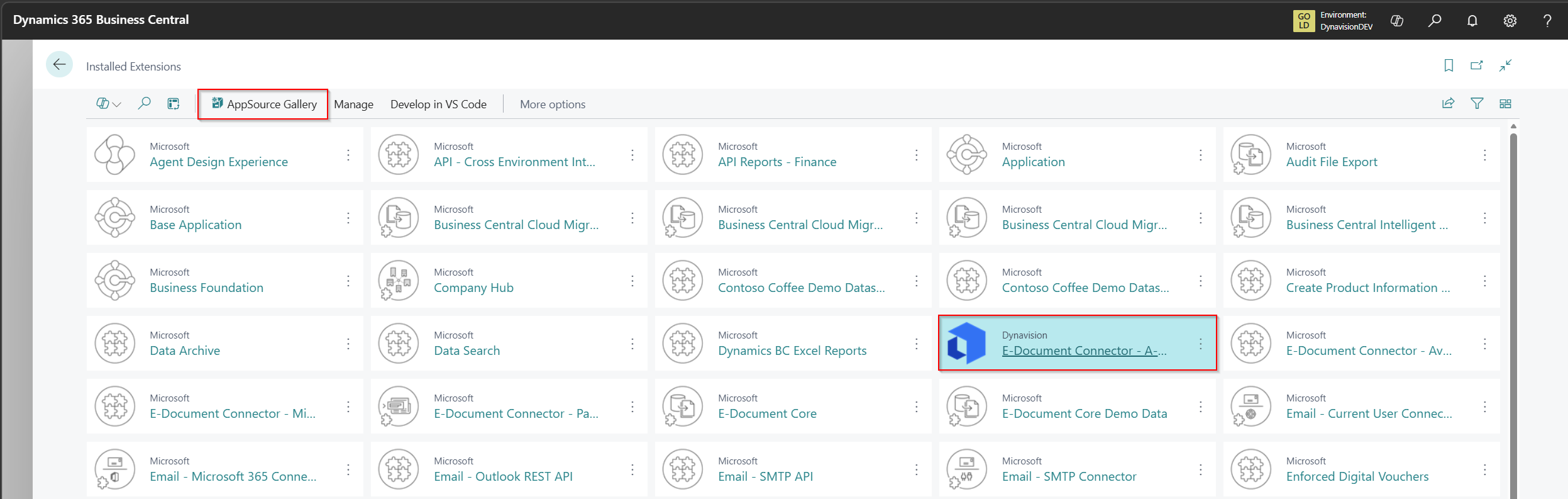This screenshot has height=499, width=1568.
Task: Collapse the page with the shrink arrows icon
Action: pyautogui.click(x=1505, y=65)
